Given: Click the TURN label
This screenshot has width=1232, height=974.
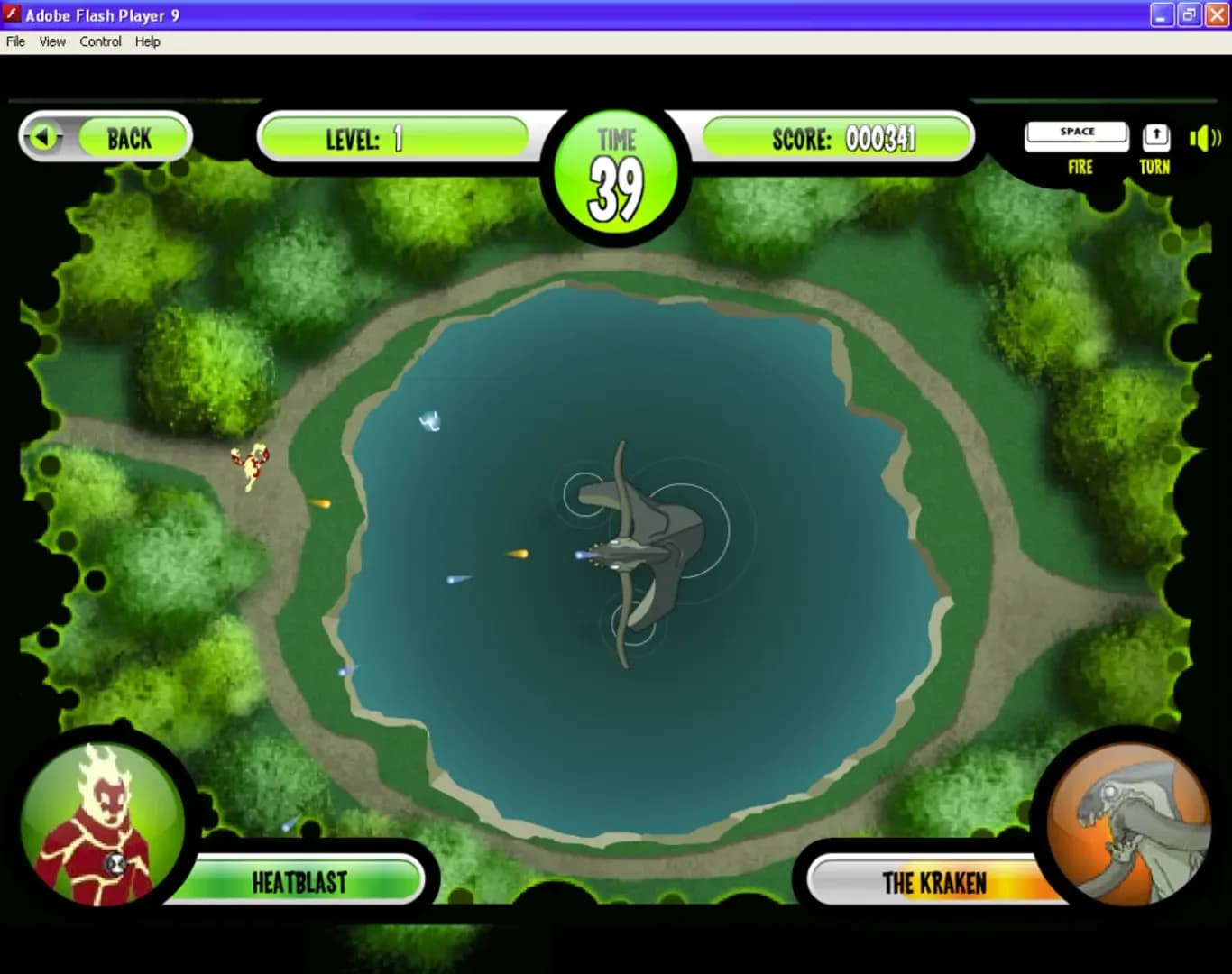Looking at the screenshot, I should tap(1154, 167).
